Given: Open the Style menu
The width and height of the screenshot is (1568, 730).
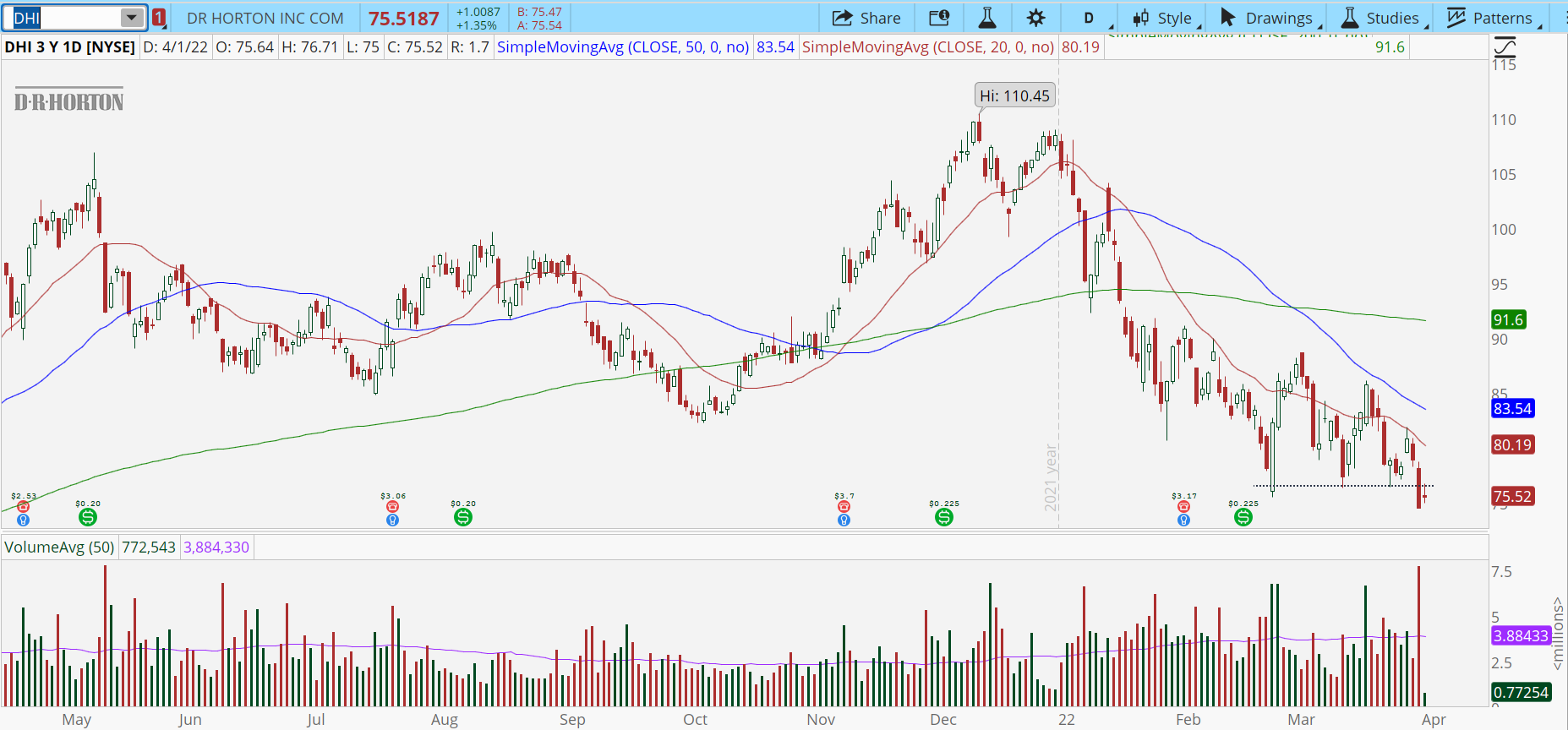Looking at the screenshot, I should click(1167, 18).
